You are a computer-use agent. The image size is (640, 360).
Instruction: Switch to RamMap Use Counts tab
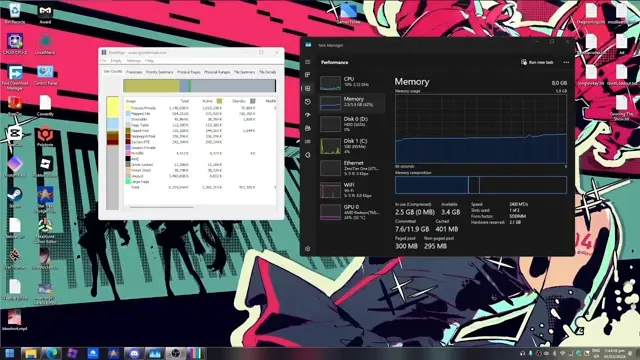pyautogui.click(x=113, y=71)
